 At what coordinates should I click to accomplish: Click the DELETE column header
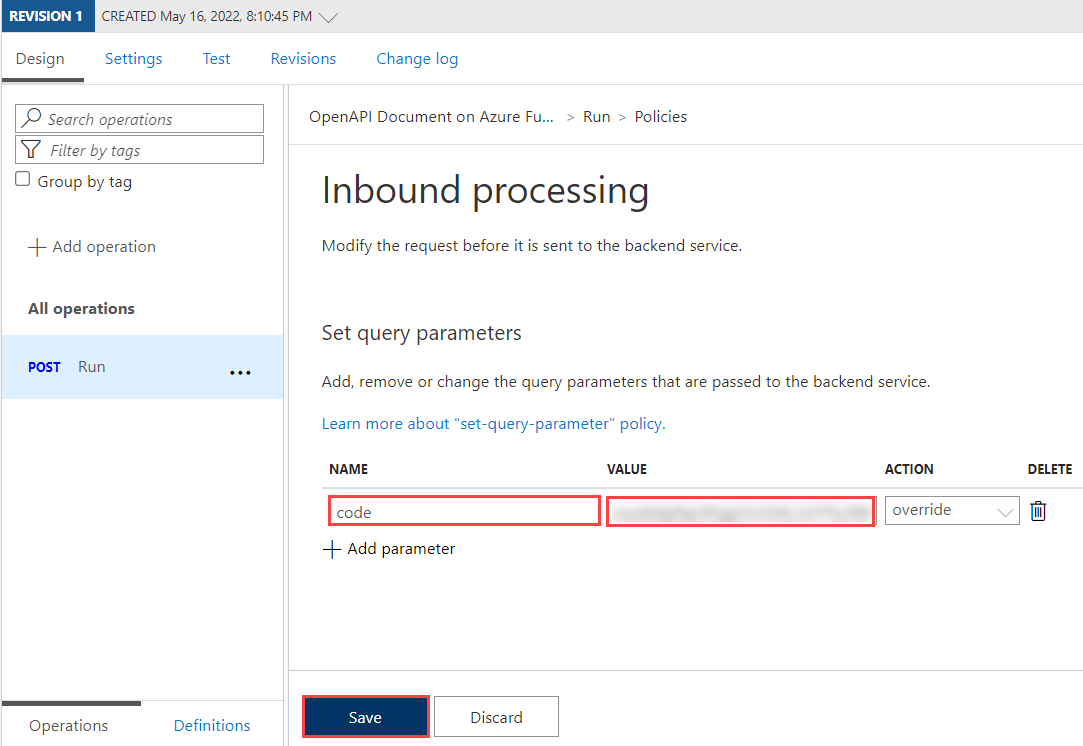pyautogui.click(x=1050, y=469)
